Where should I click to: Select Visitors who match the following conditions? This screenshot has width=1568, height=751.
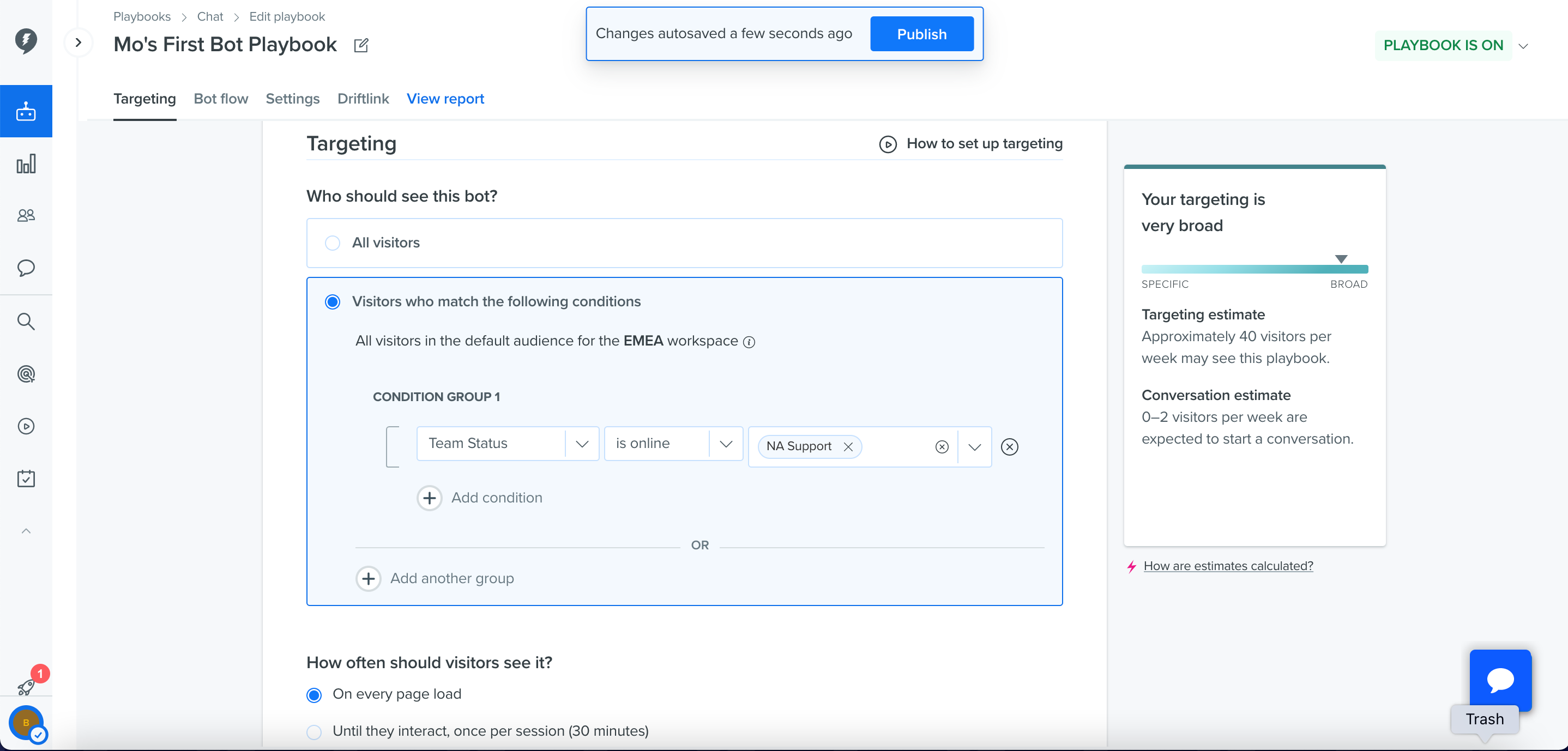click(x=333, y=302)
